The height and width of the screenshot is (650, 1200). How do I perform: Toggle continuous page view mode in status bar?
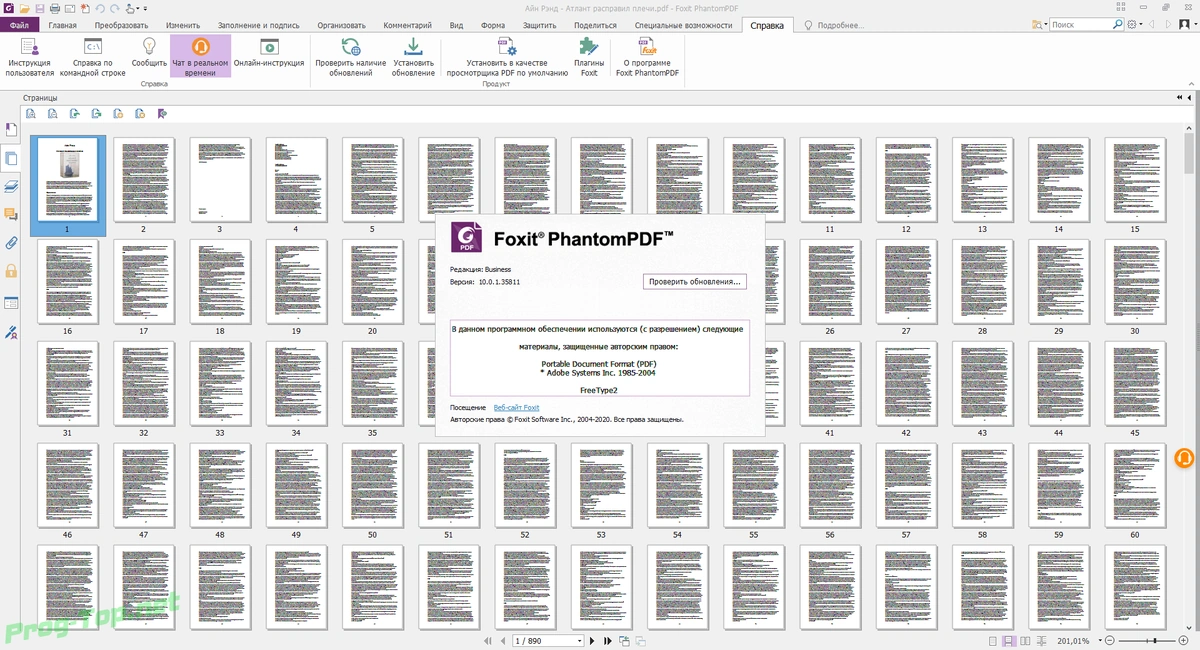[x=1008, y=639]
